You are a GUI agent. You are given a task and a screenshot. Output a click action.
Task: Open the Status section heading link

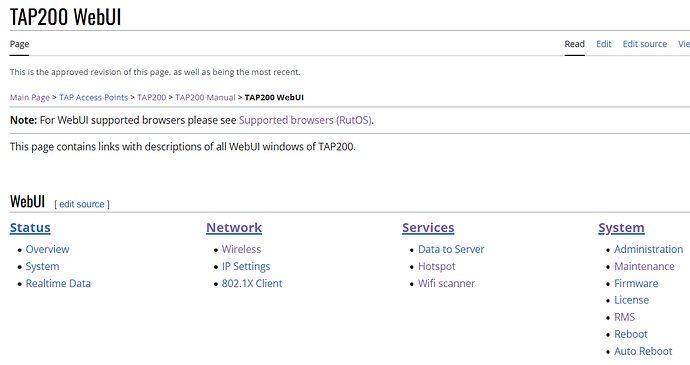click(30, 228)
